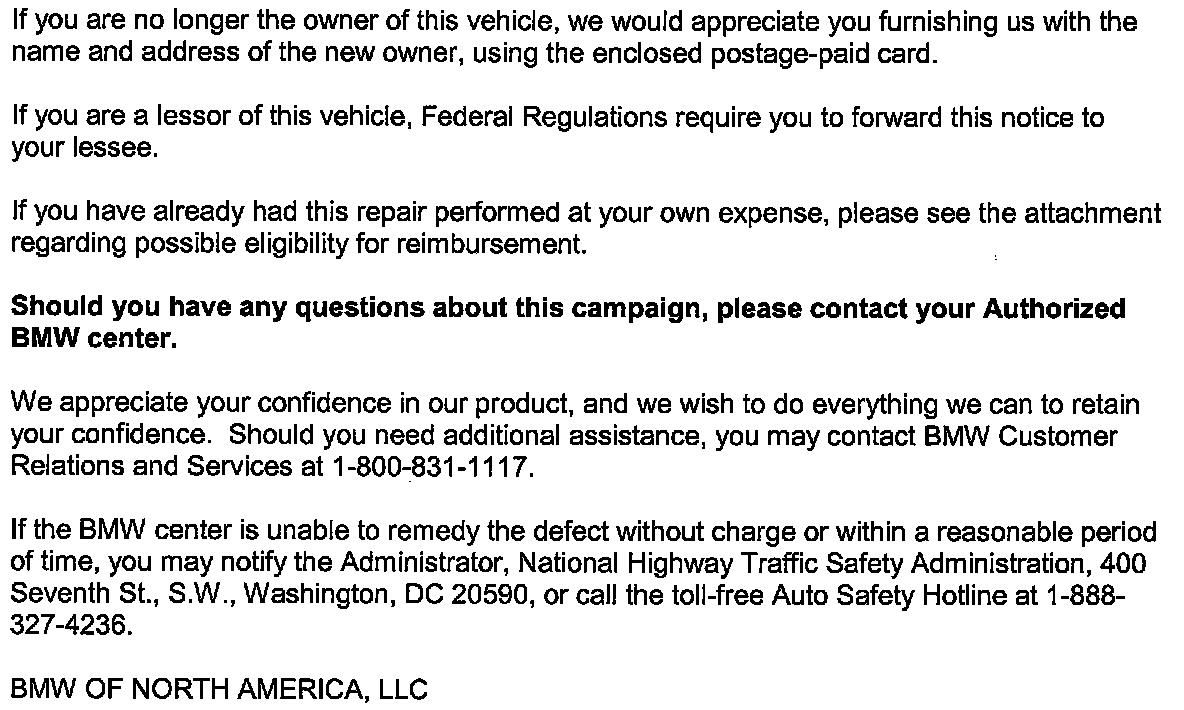The image size is (1184, 710).
Task: Click the bold "BMW center." text
Action: [94, 339]
